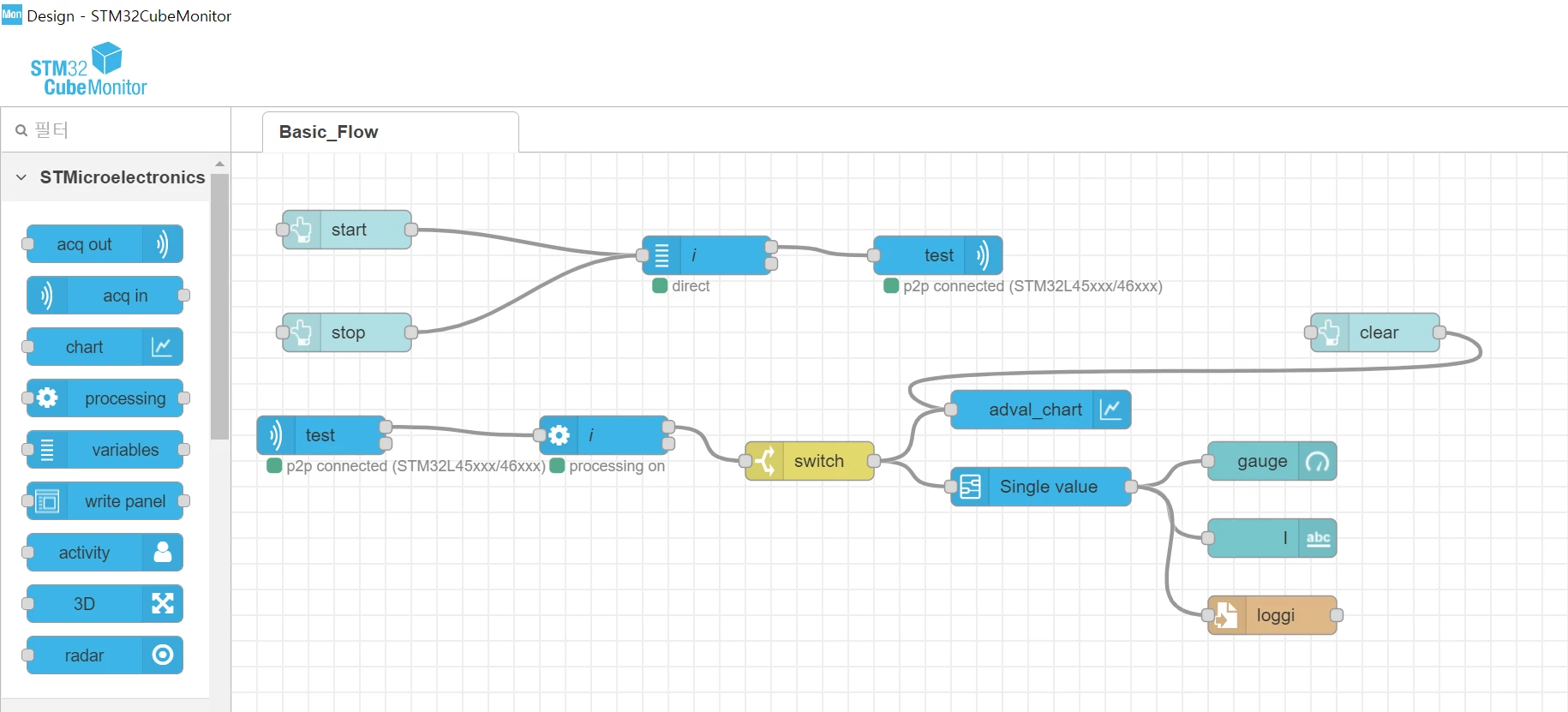
Task: Click the person icon on the activity palette node
Action: pos(162,552)
